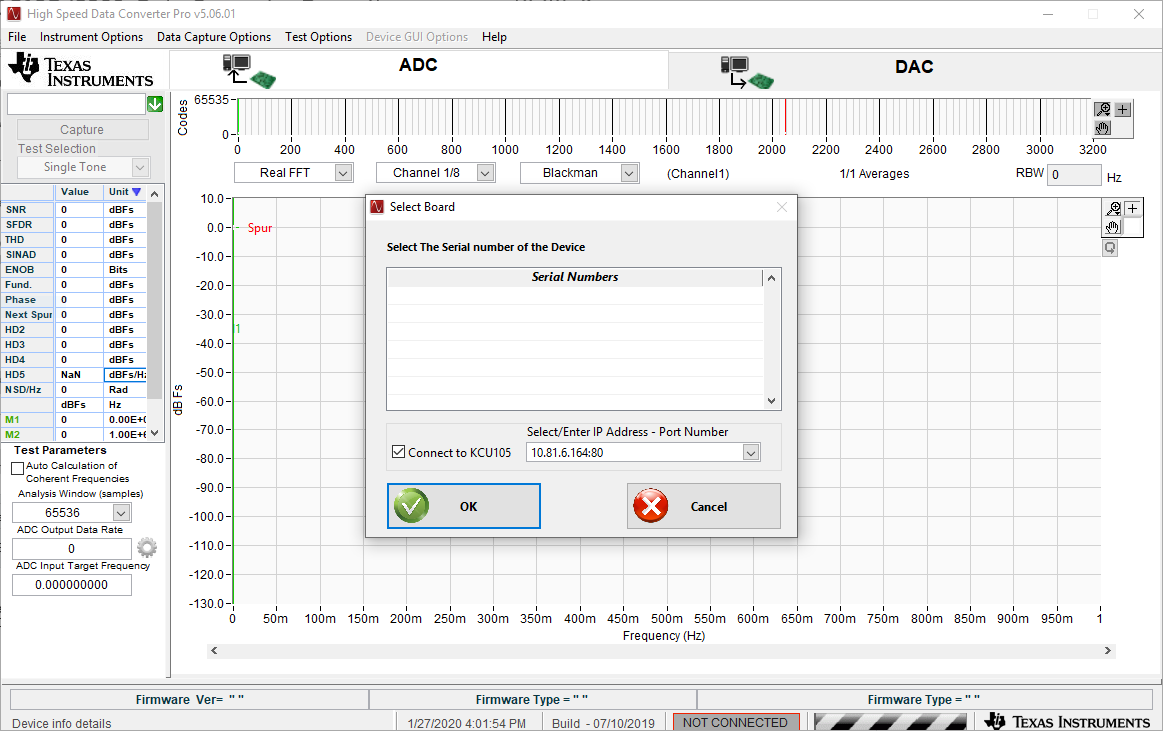Click the DAC board transfer icon
The height and width of the screenshot is (731, 1163).
coord(747,73)
